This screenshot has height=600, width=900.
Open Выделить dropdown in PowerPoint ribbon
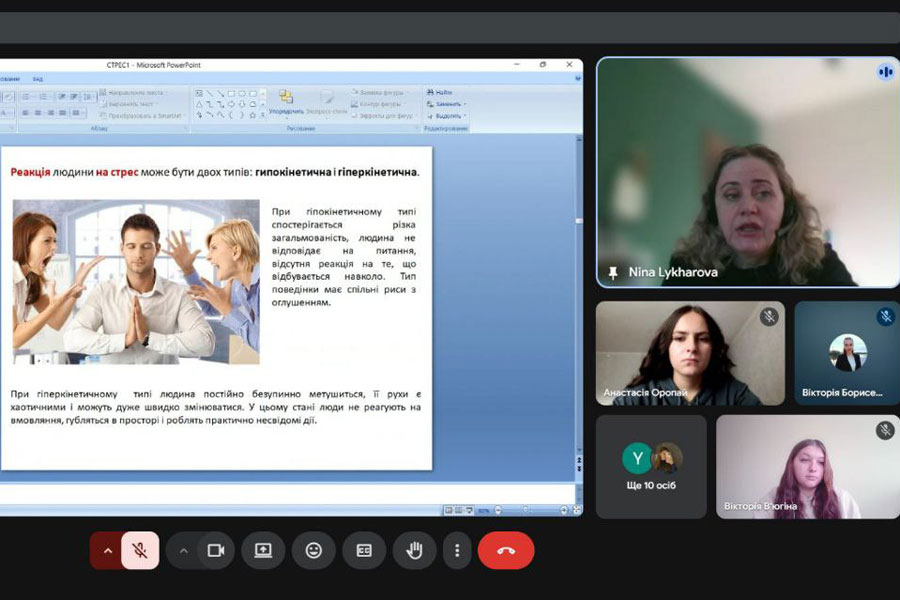447,116
